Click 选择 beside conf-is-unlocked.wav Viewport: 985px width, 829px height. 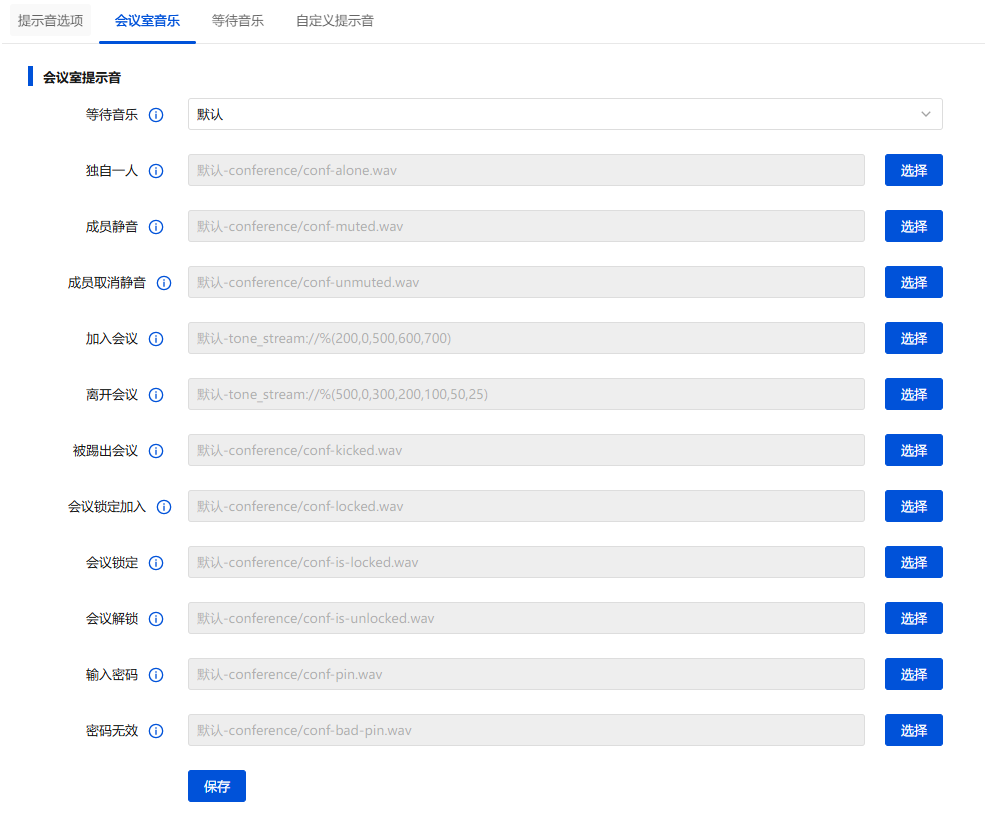coord(913,619)
